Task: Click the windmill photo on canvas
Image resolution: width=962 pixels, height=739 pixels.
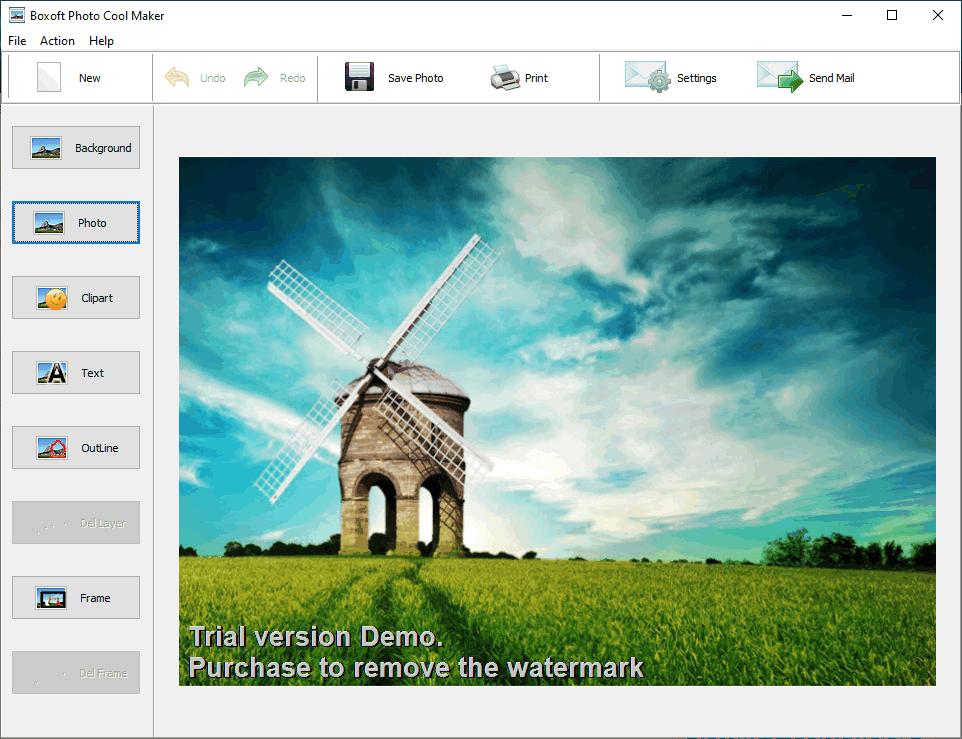Action: pyautogui.click(x=557, y=421)
